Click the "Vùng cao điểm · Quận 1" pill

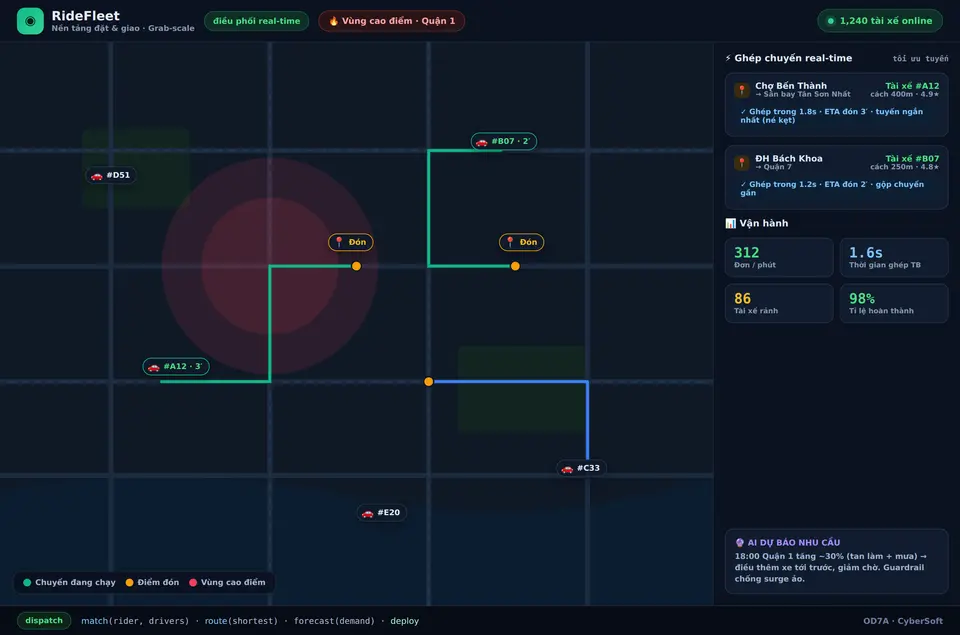pyautogui.click(x=391, y=21)
